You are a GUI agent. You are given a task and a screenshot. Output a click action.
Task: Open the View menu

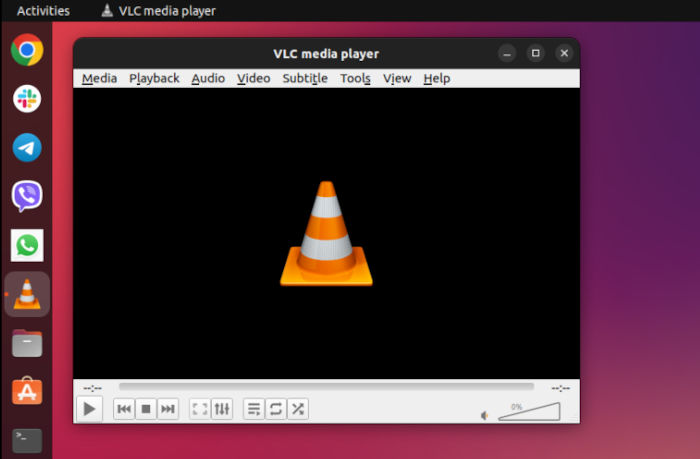tap(397, 79)
